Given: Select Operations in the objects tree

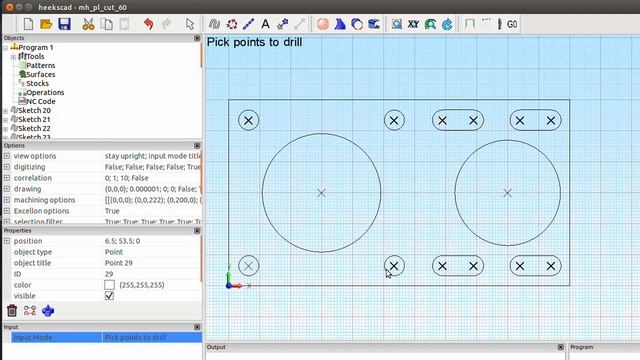Looking at the screenshot, I should [45, 92].
